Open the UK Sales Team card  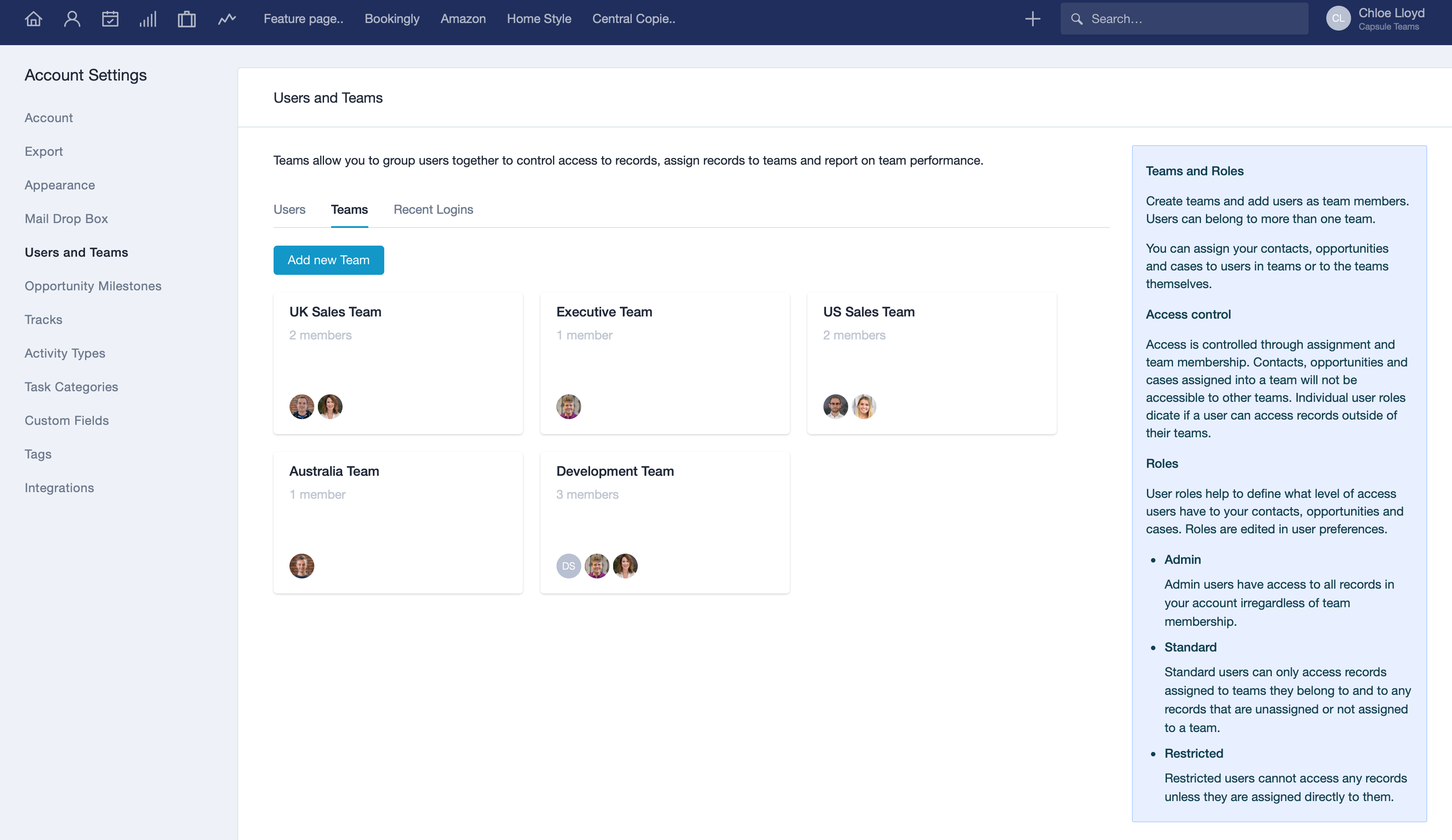tap(336, 312)
